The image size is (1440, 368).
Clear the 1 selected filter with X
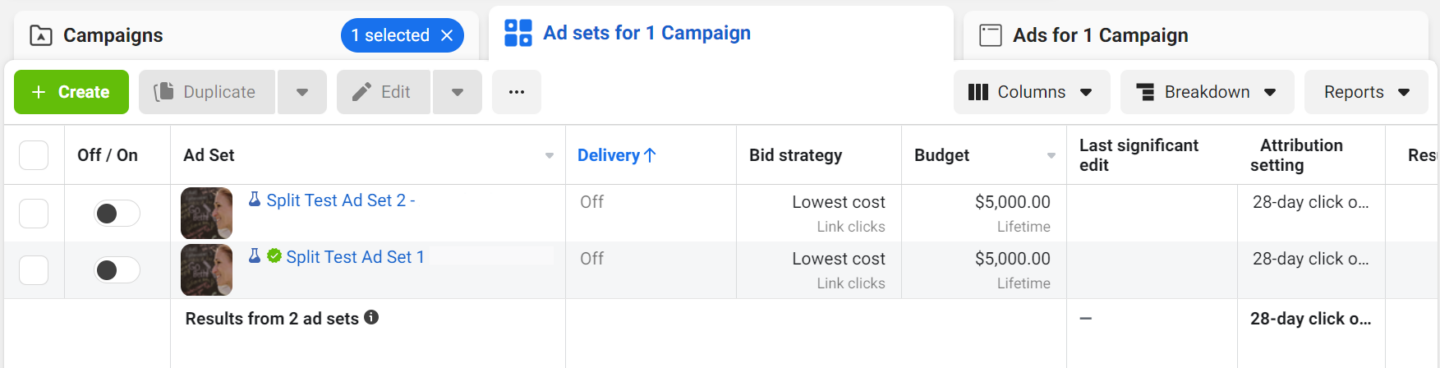point(446,36)
